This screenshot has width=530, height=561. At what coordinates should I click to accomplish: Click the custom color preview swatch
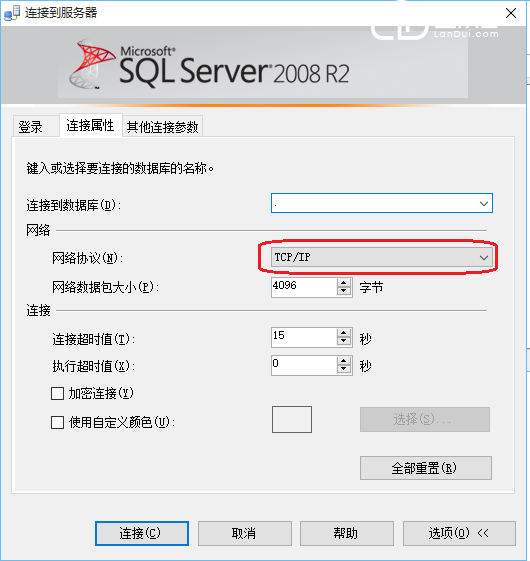(292, 419)
